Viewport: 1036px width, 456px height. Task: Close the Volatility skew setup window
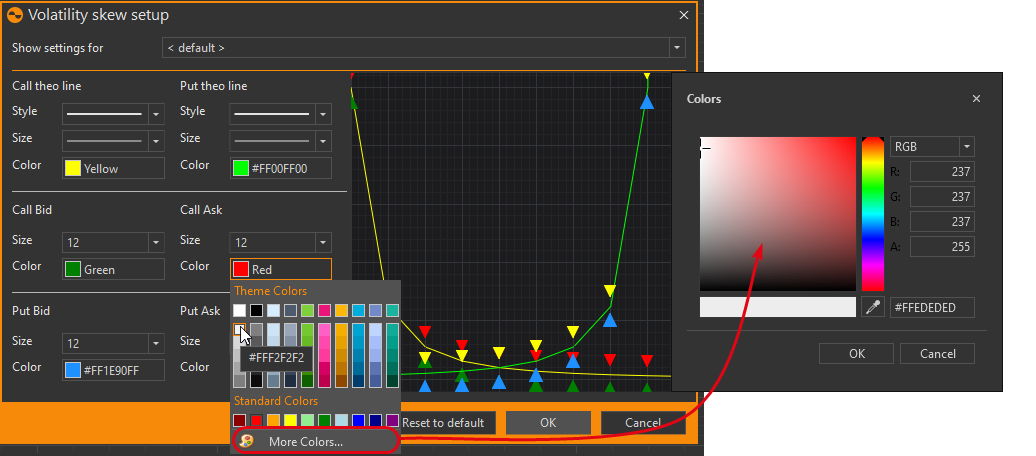(684, 15)
